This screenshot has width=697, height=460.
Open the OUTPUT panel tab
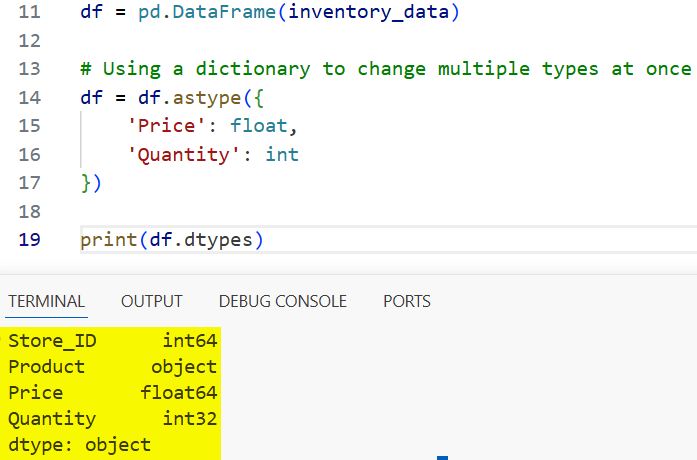tap(152, 301)
